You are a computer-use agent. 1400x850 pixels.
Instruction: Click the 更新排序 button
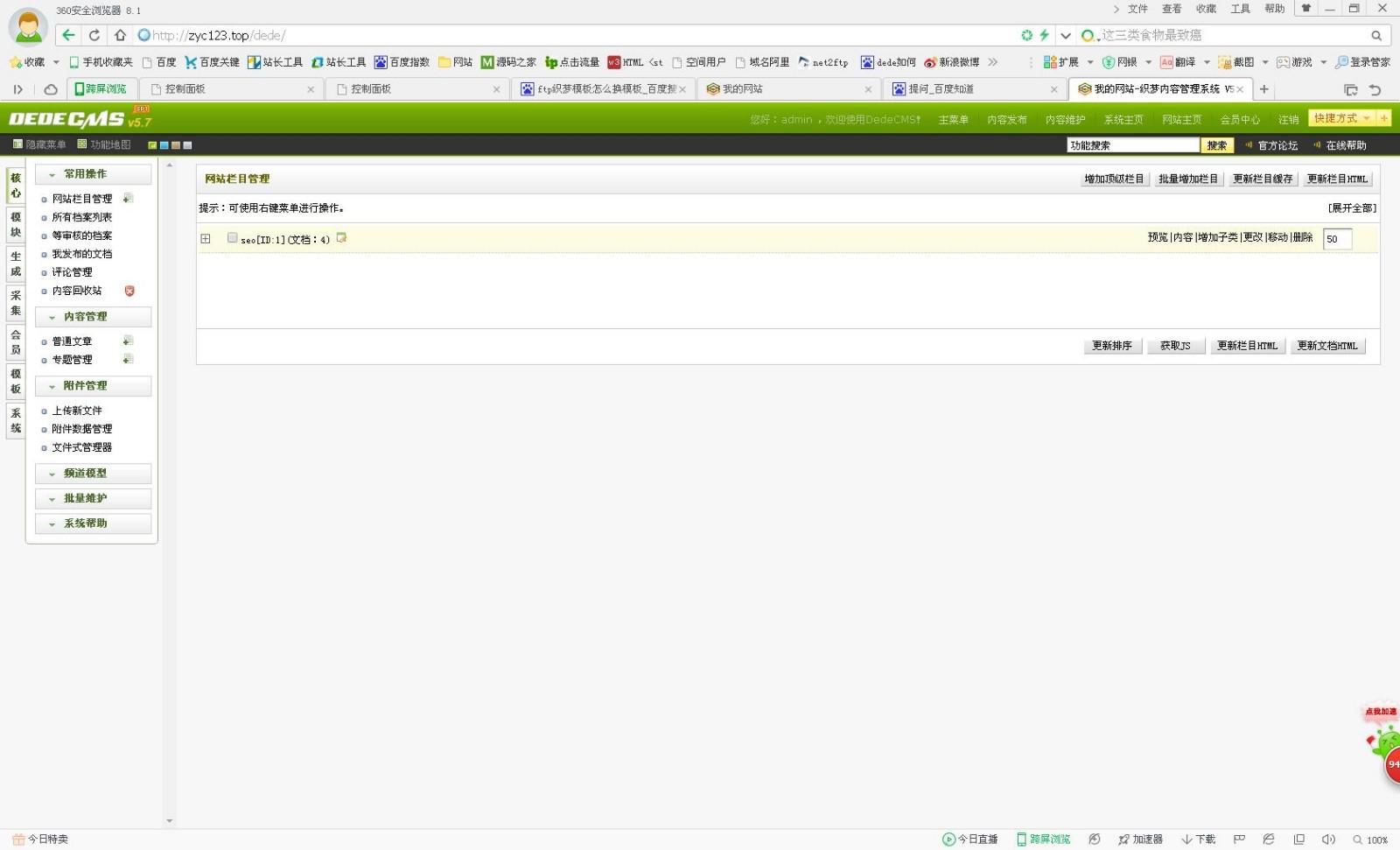point(1112,346)
